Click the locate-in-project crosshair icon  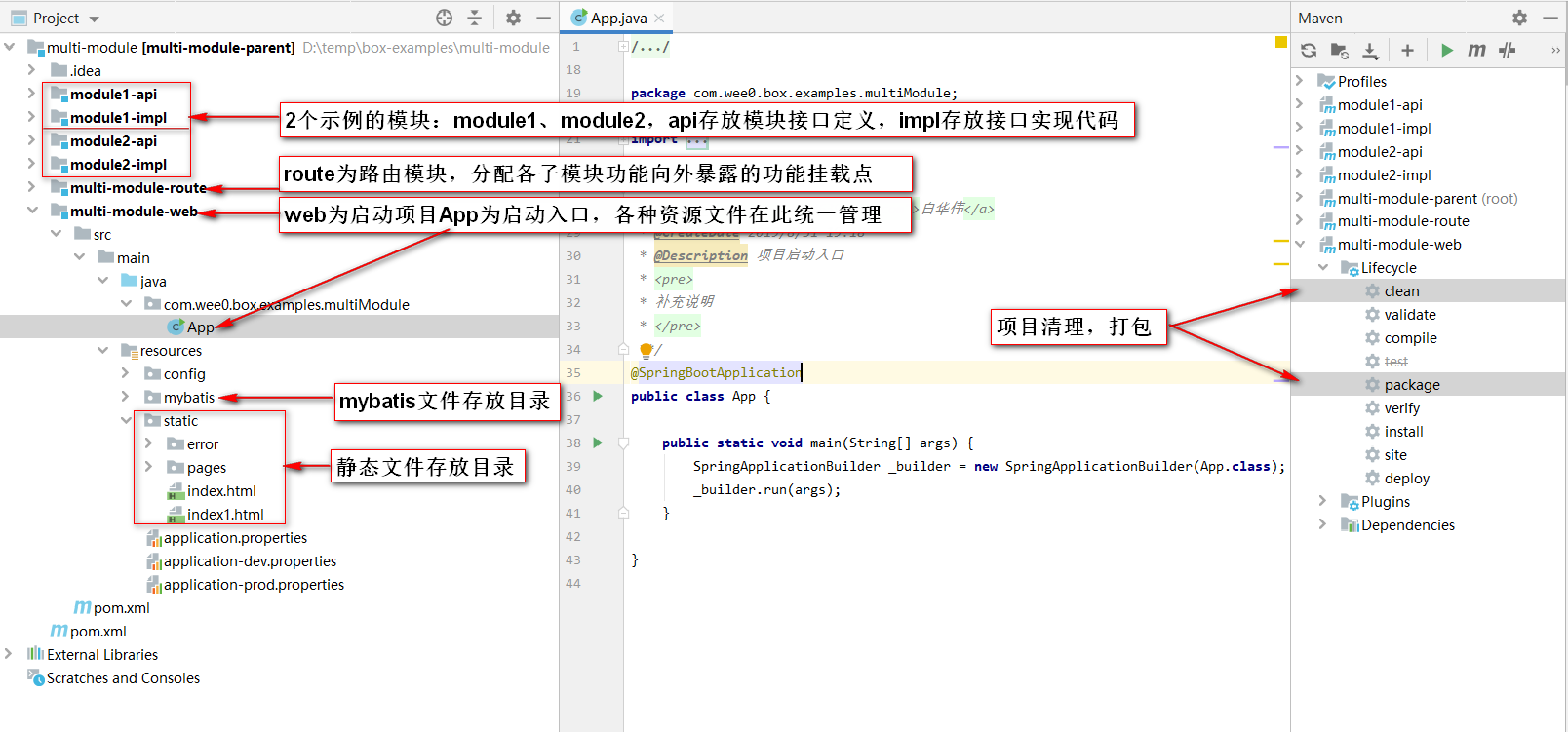click(445, 18)
